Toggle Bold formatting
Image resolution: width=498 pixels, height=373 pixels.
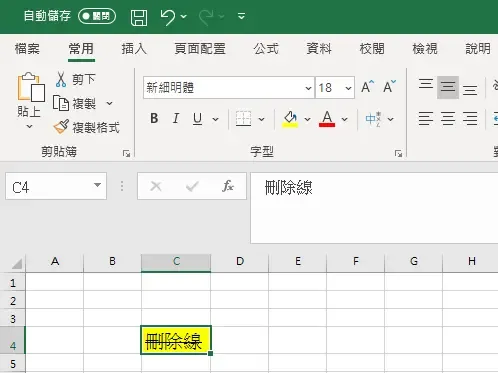click(154, 118)
